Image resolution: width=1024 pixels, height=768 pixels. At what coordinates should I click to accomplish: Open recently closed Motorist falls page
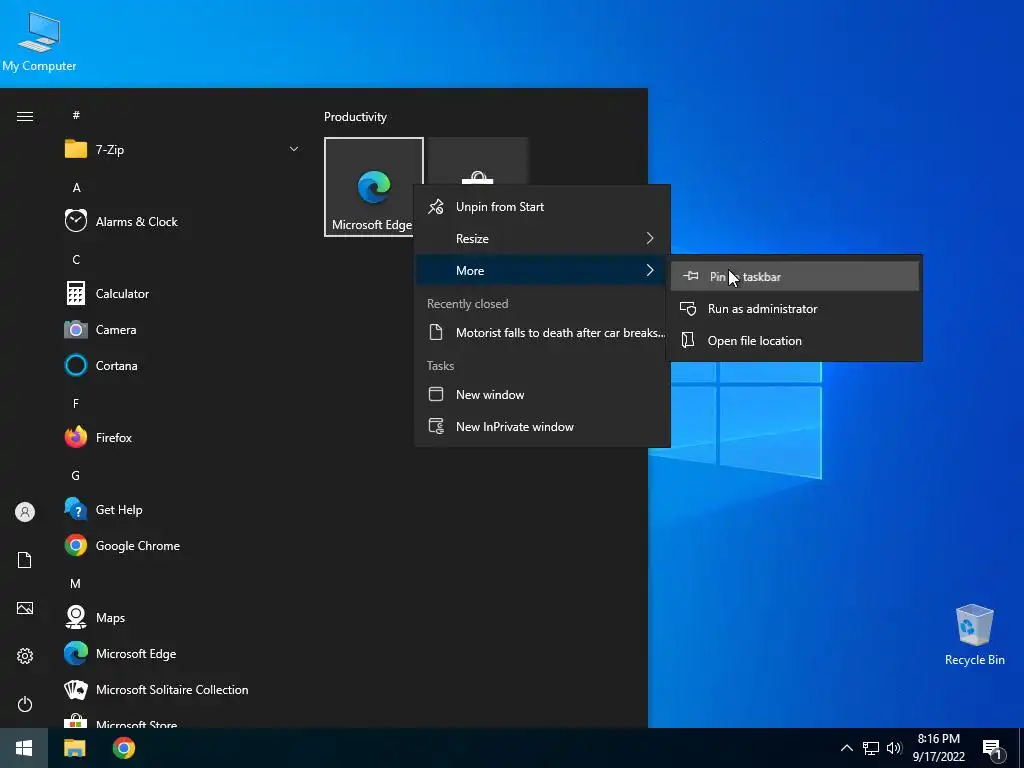[542, 332]
